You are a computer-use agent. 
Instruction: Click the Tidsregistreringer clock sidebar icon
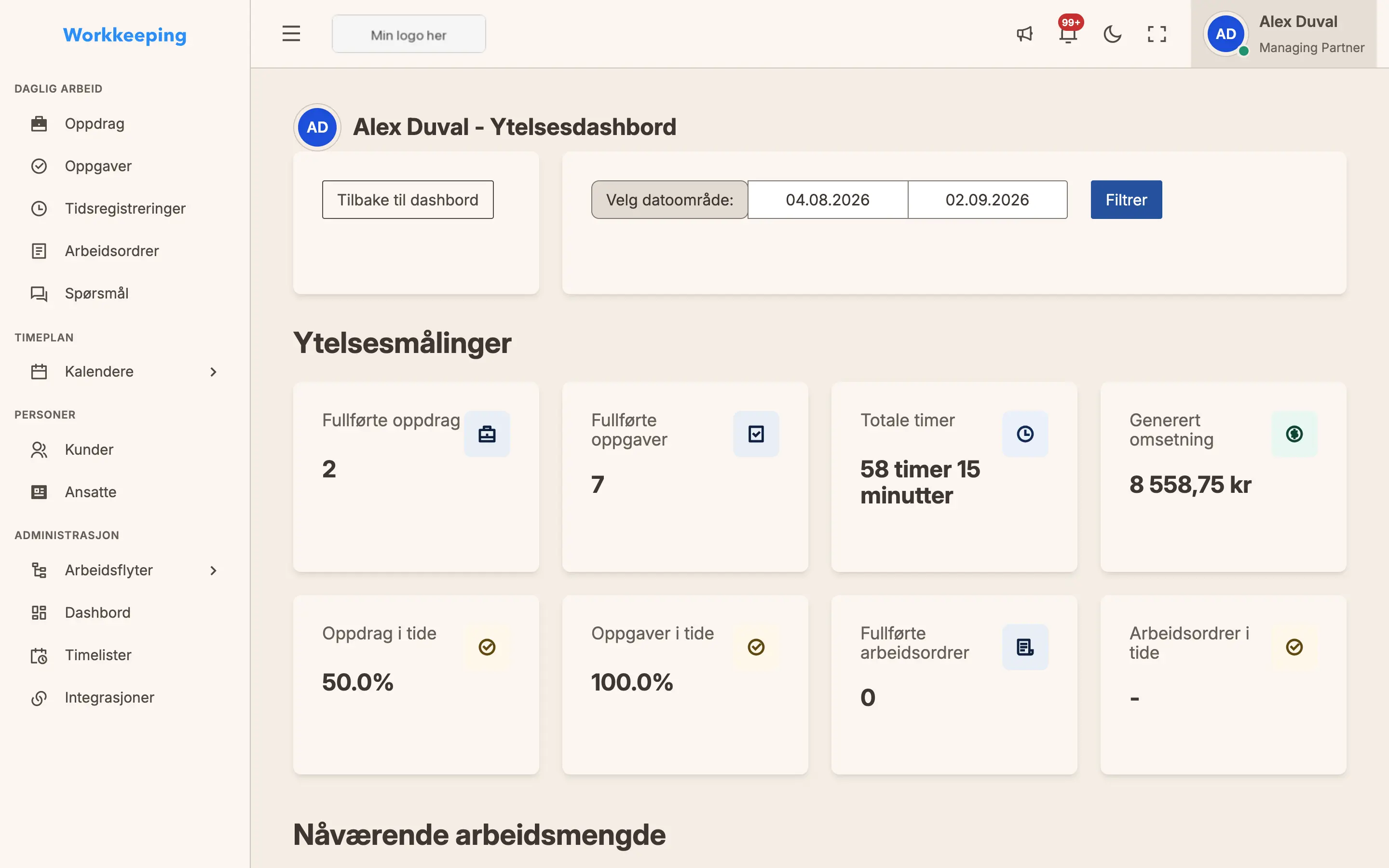(39, 208)
